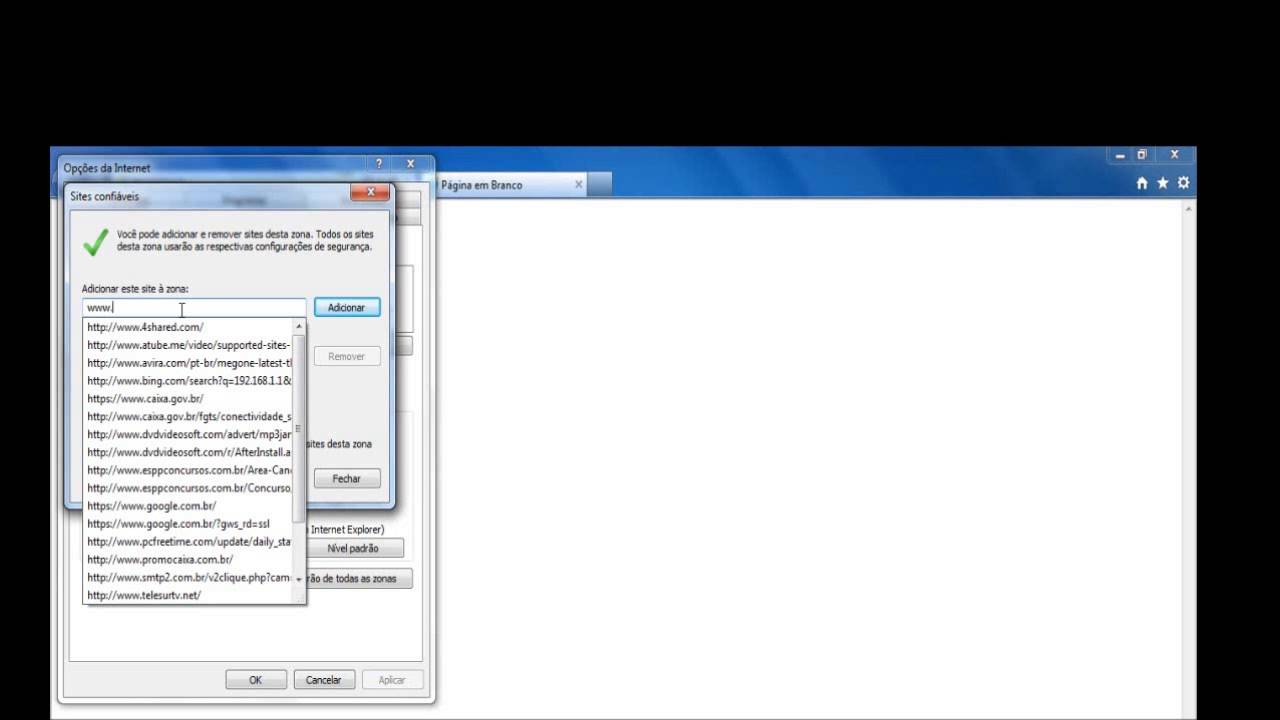
Task: Close the Opções da Internet dialog
Action: click(x=410, y=163)
